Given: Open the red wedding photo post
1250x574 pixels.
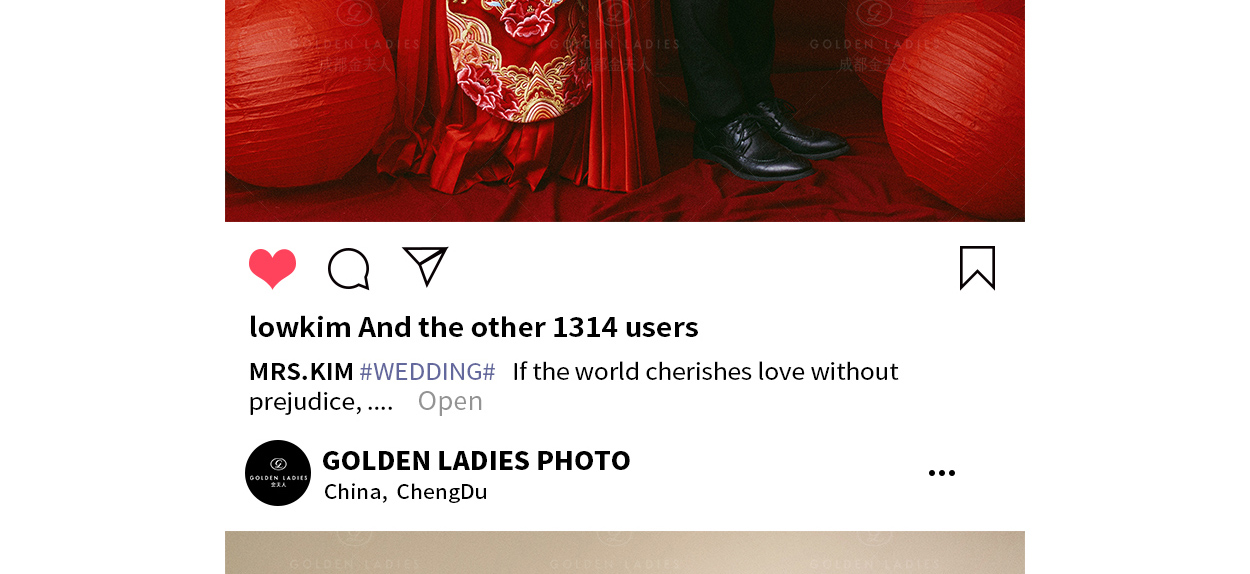Looking at the screenshot, I should click(x=625, y=110).
